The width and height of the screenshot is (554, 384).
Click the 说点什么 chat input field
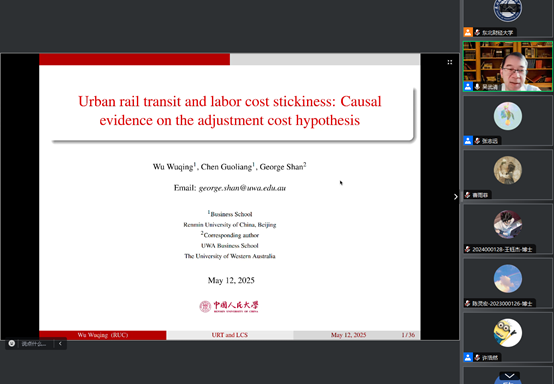34,344
